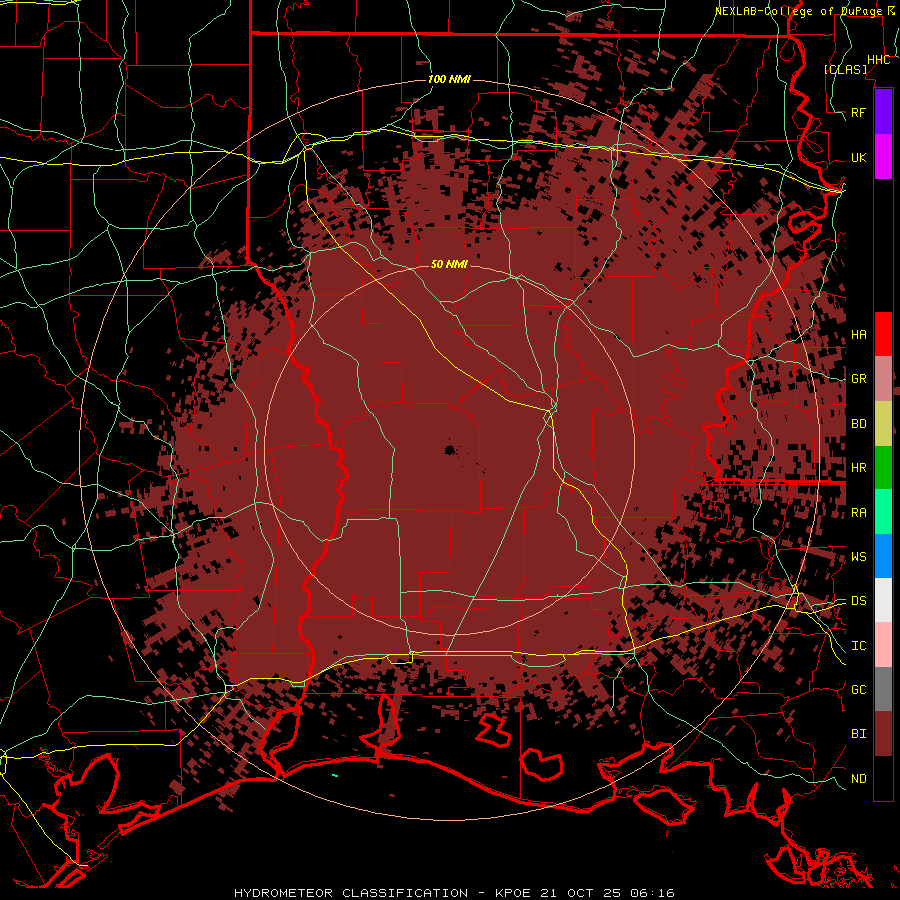Viewport: 900px width, 900px height.
Task: Click the BD legend label
Action: click(x=858, y=424)
